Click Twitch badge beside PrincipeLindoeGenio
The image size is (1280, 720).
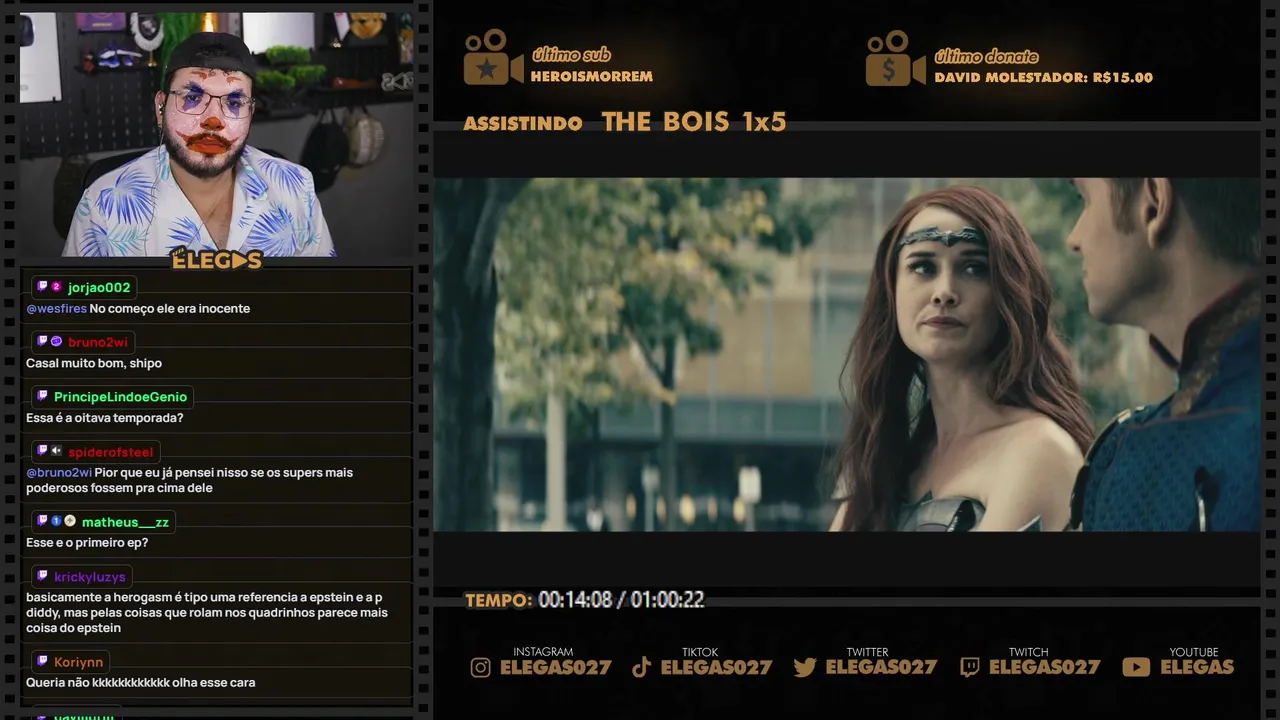tap(42, 397)
